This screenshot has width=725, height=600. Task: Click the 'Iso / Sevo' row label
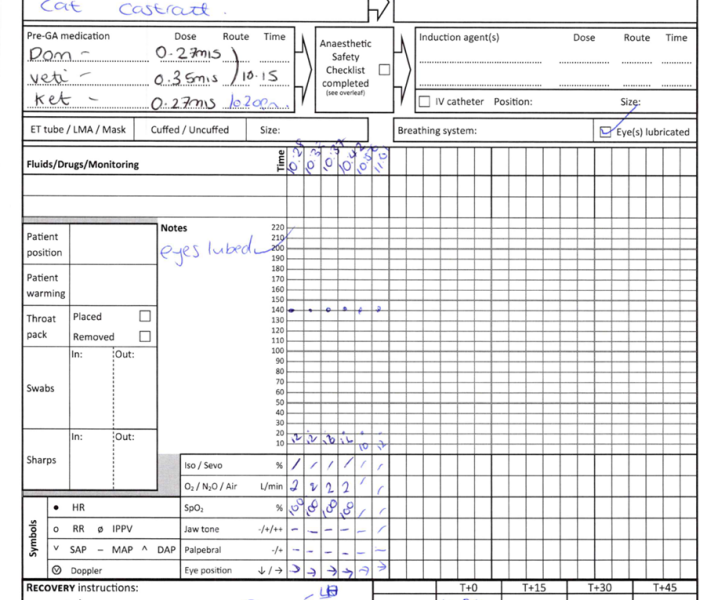pos(203,465)
